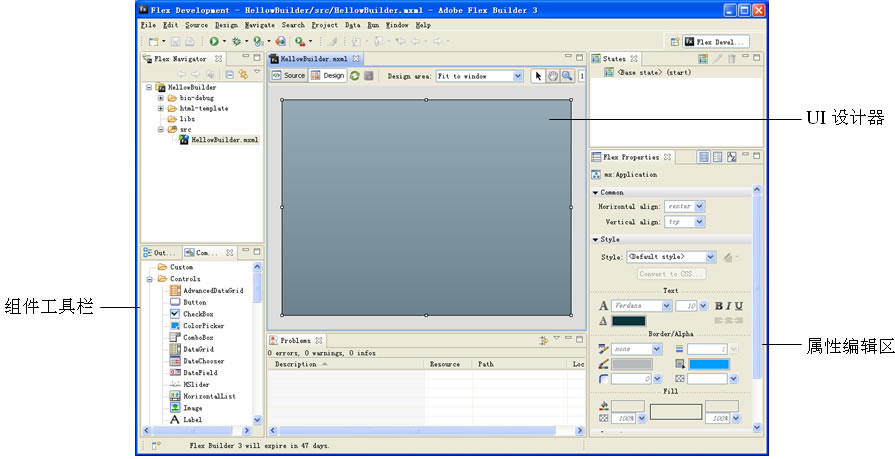
Task: Click the New State icon in States panel
Action: 703,58
